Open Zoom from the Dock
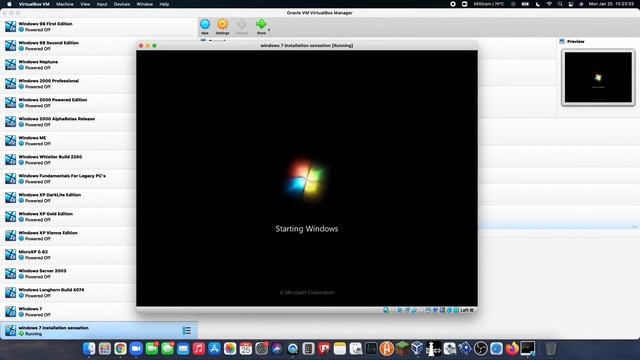Viewport: 640px width, 360px height. pyautogui.click(x=136, y=349)
